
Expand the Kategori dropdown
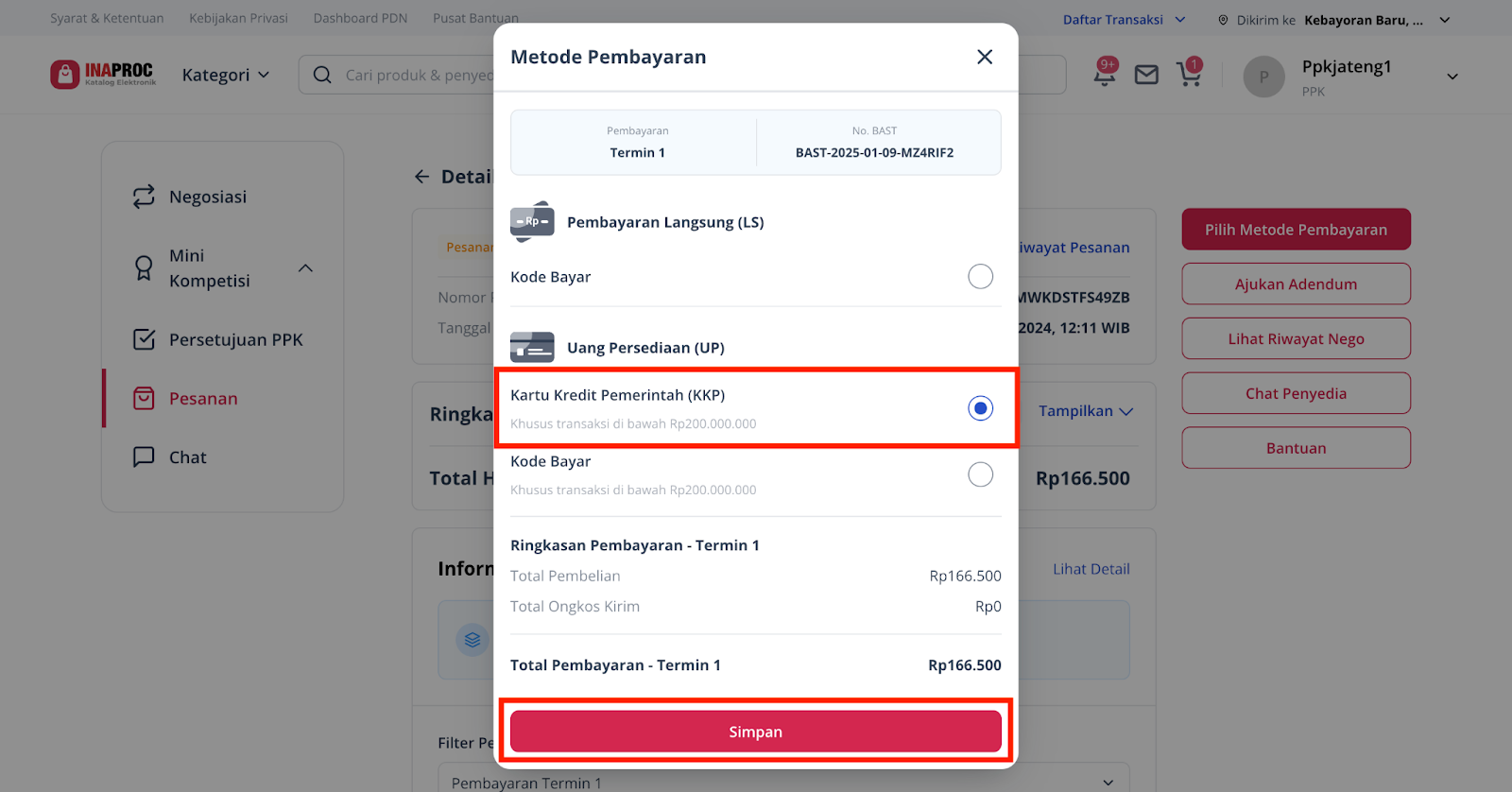coord(226,75)
